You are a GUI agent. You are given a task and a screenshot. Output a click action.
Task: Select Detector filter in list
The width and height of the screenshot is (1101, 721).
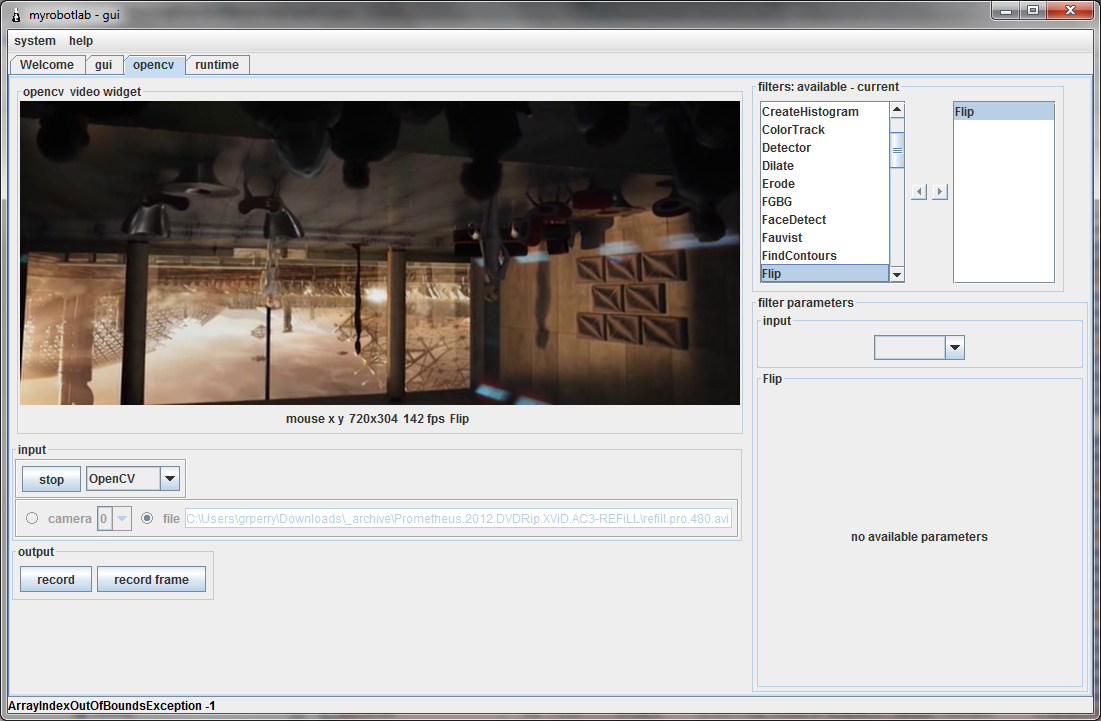[x=825, y=147]
